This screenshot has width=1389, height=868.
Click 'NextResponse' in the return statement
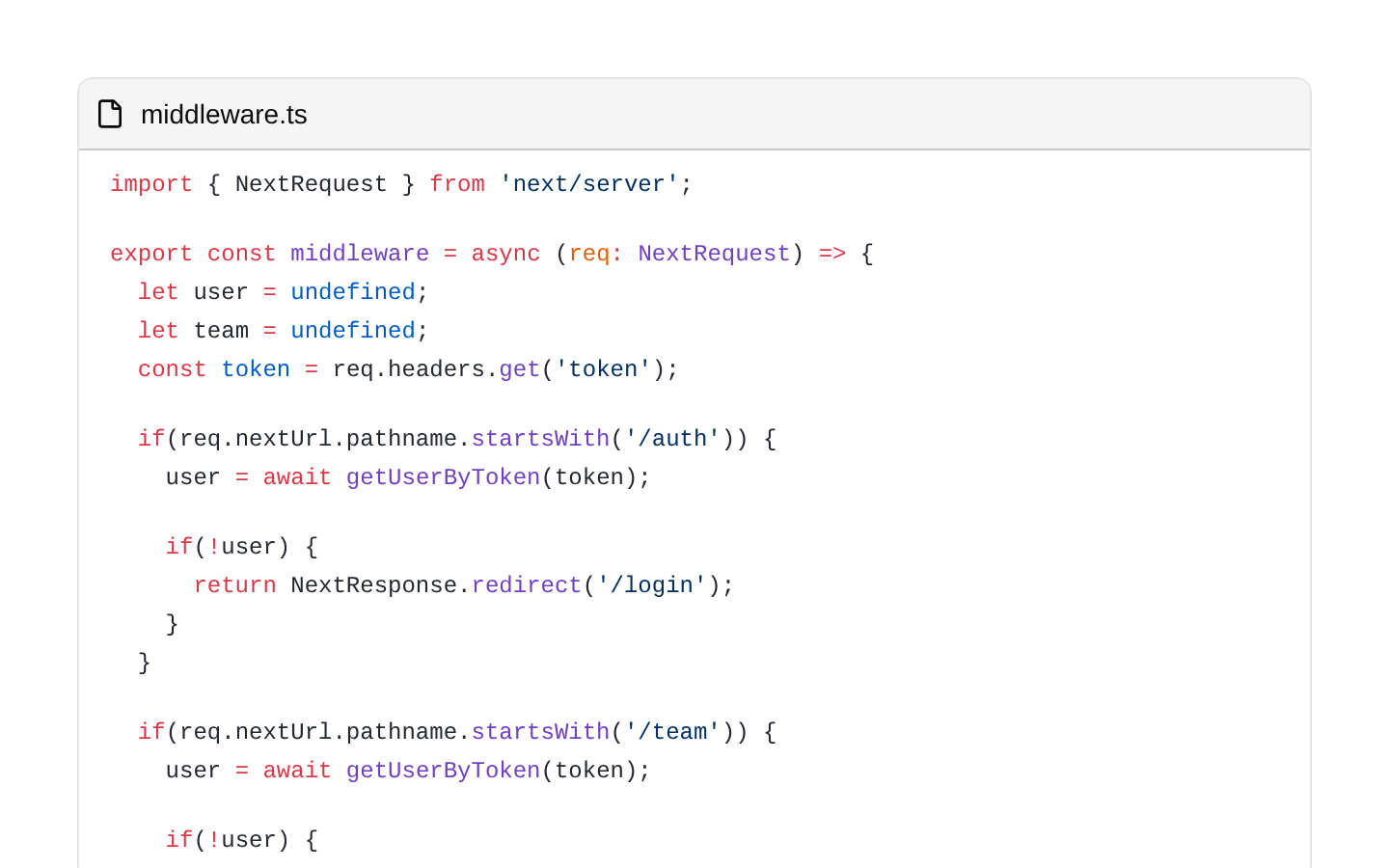(x=373, y=585)
